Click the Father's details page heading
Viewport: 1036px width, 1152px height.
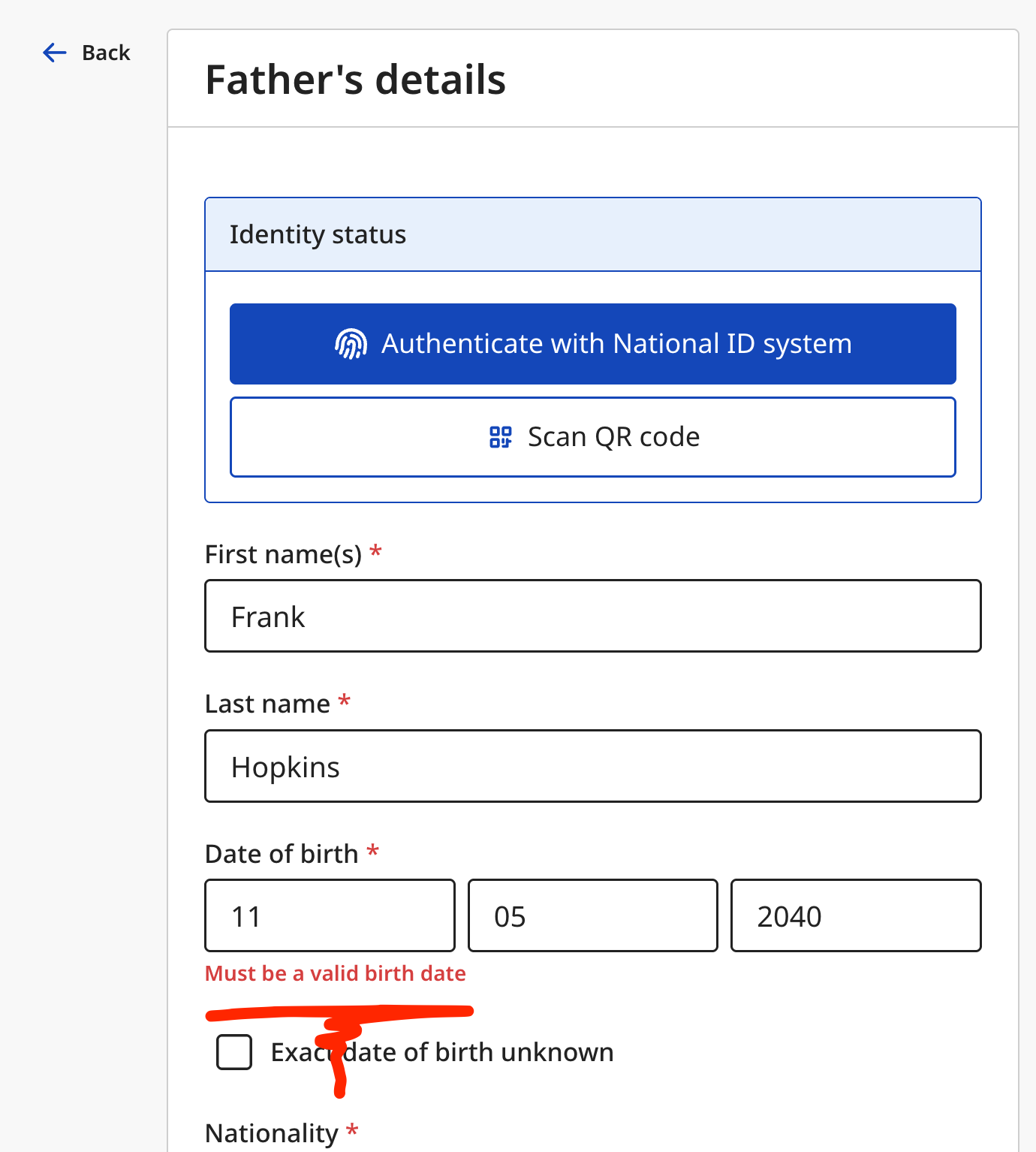356,80
